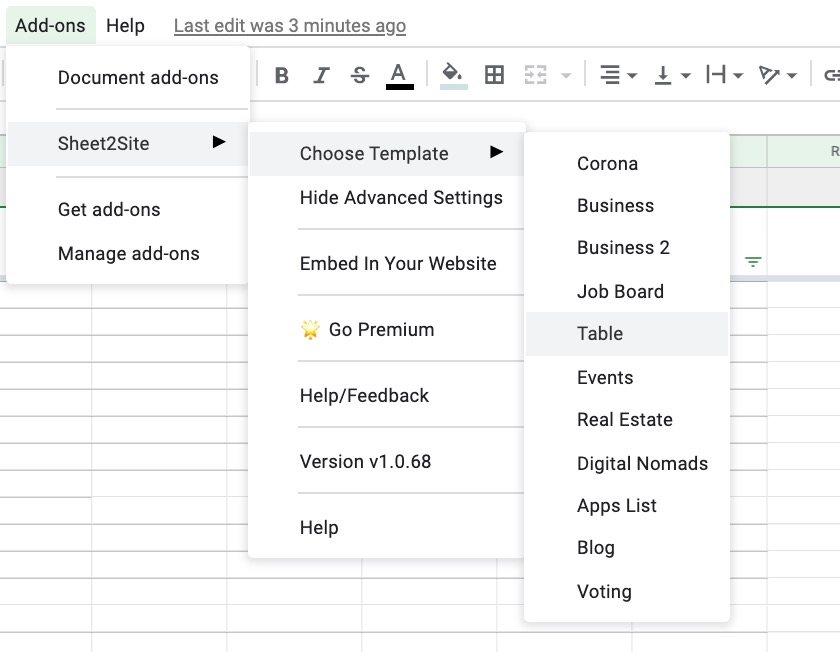The width and height of the screenshot is (840, 652).
Task: Click the green filter icon in the column
Action: (753, 262)
